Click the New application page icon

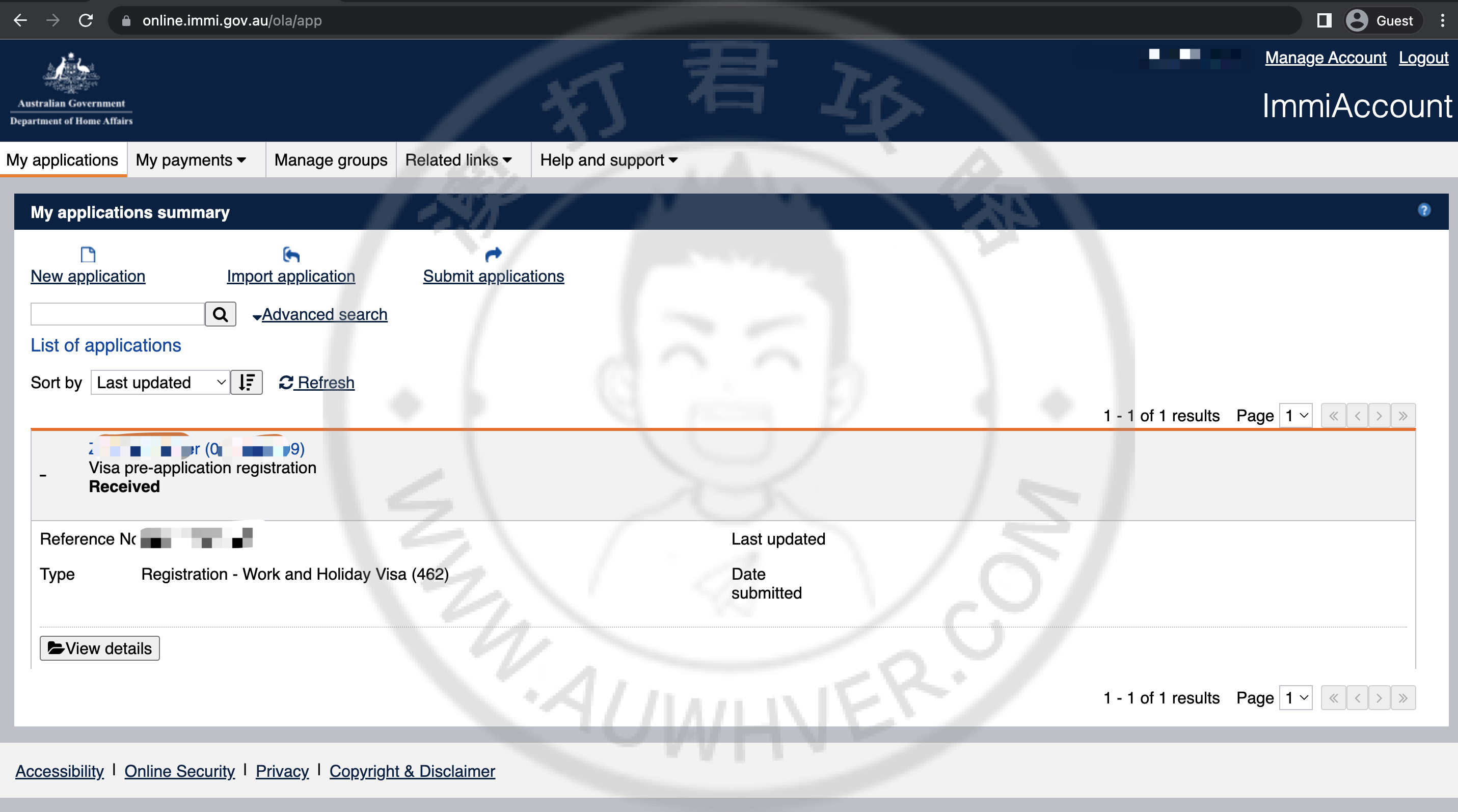88,255
